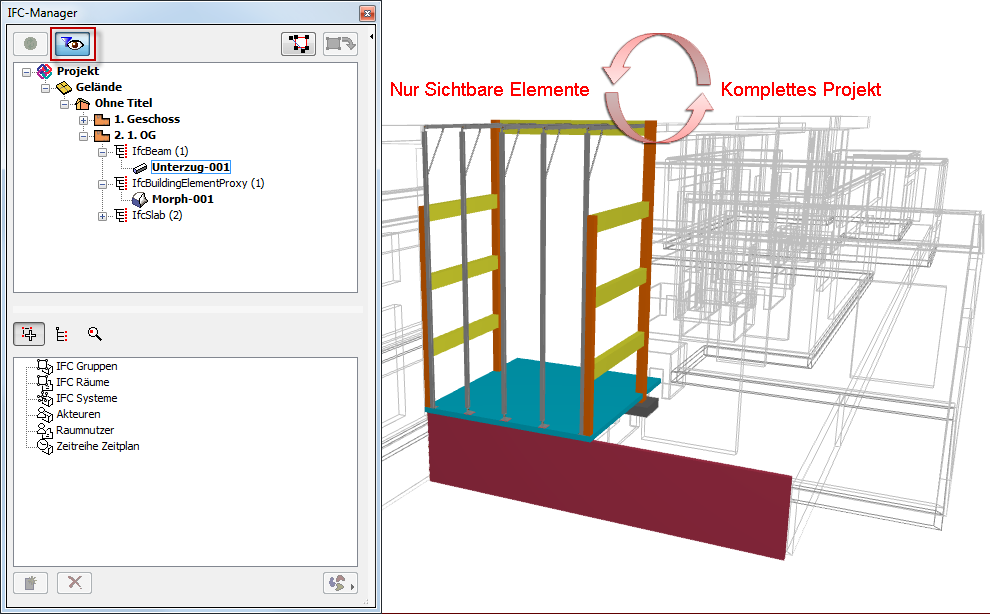Collapse the IfcBeam (1) group
Viewport: 990px width, 614px height.
pyautogui.click(x=102, y=152)
